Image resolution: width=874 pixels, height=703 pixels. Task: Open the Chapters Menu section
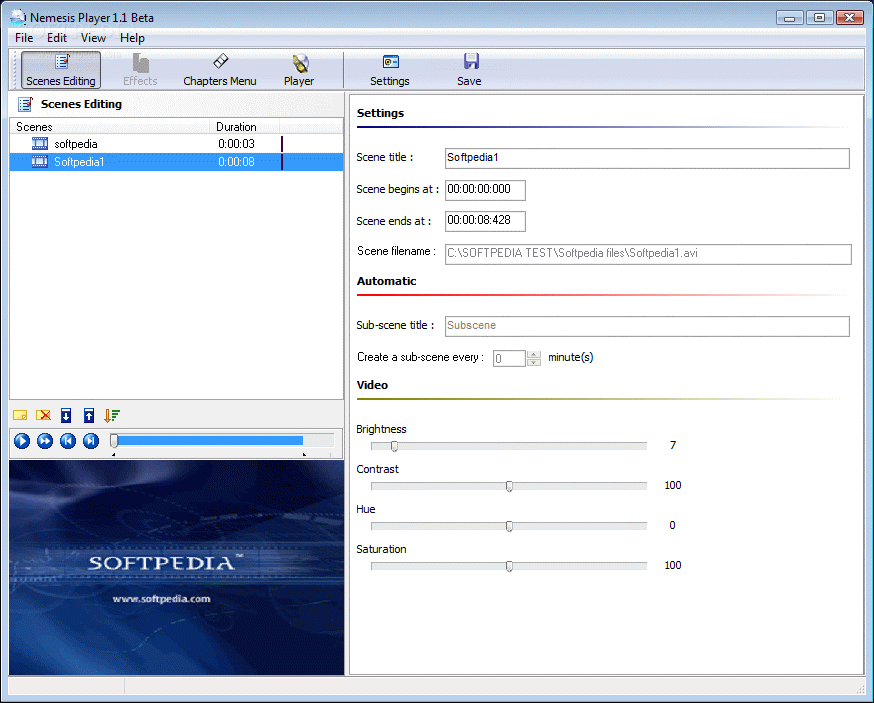pos(220,70)
